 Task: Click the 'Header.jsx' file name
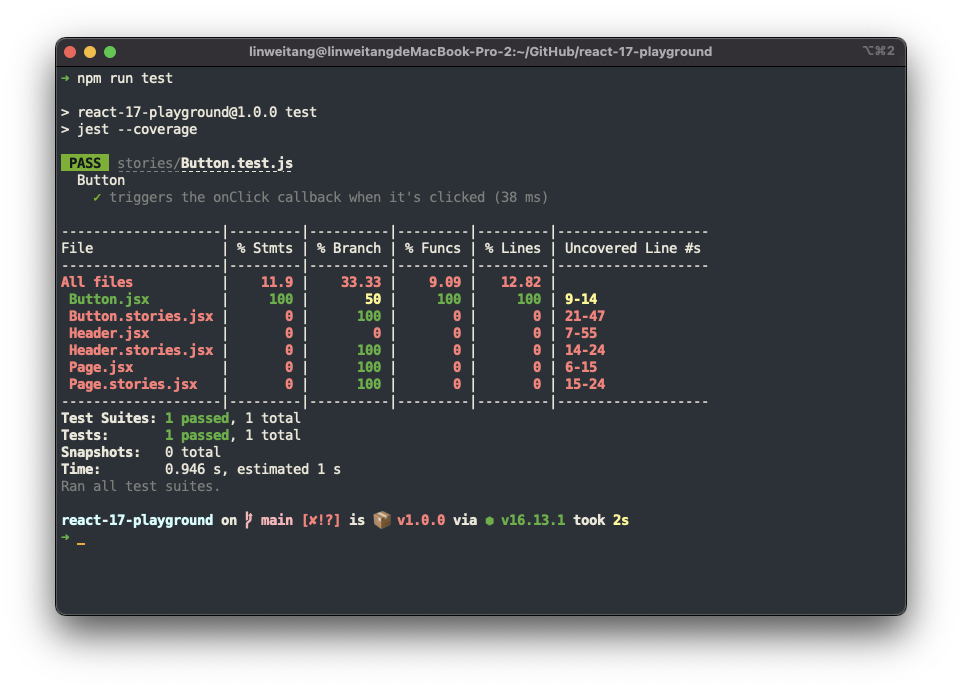(x=109, y=333)
